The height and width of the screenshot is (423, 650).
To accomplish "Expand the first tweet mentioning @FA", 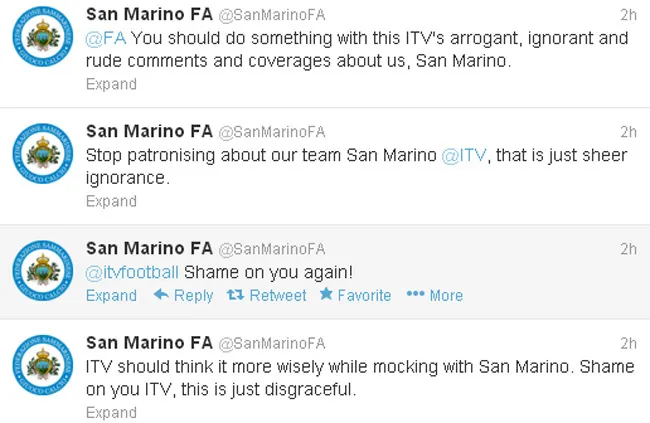I will click(x=111, y=84).
